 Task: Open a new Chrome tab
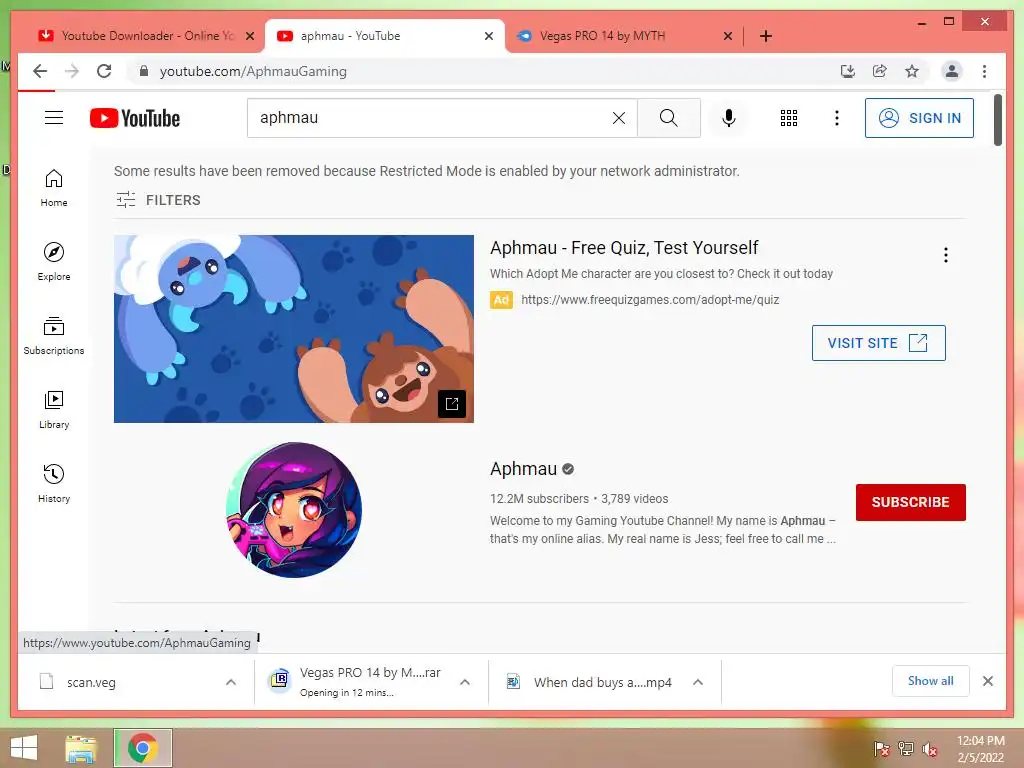point(766,36)
